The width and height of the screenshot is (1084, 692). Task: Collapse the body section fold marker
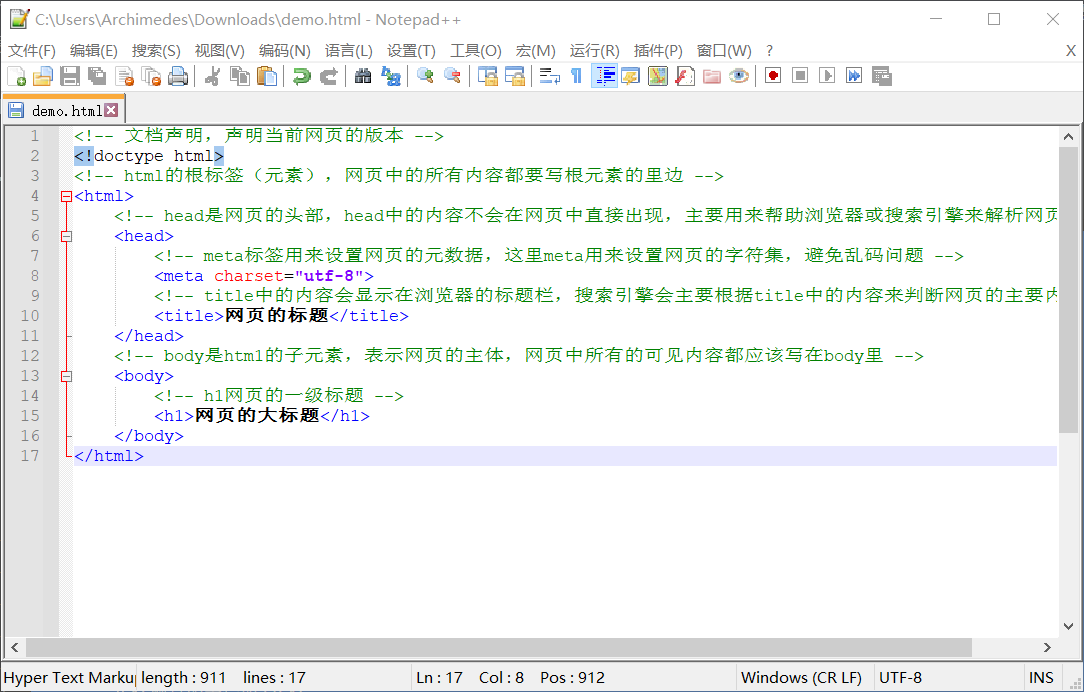click(x=66, y=375)
